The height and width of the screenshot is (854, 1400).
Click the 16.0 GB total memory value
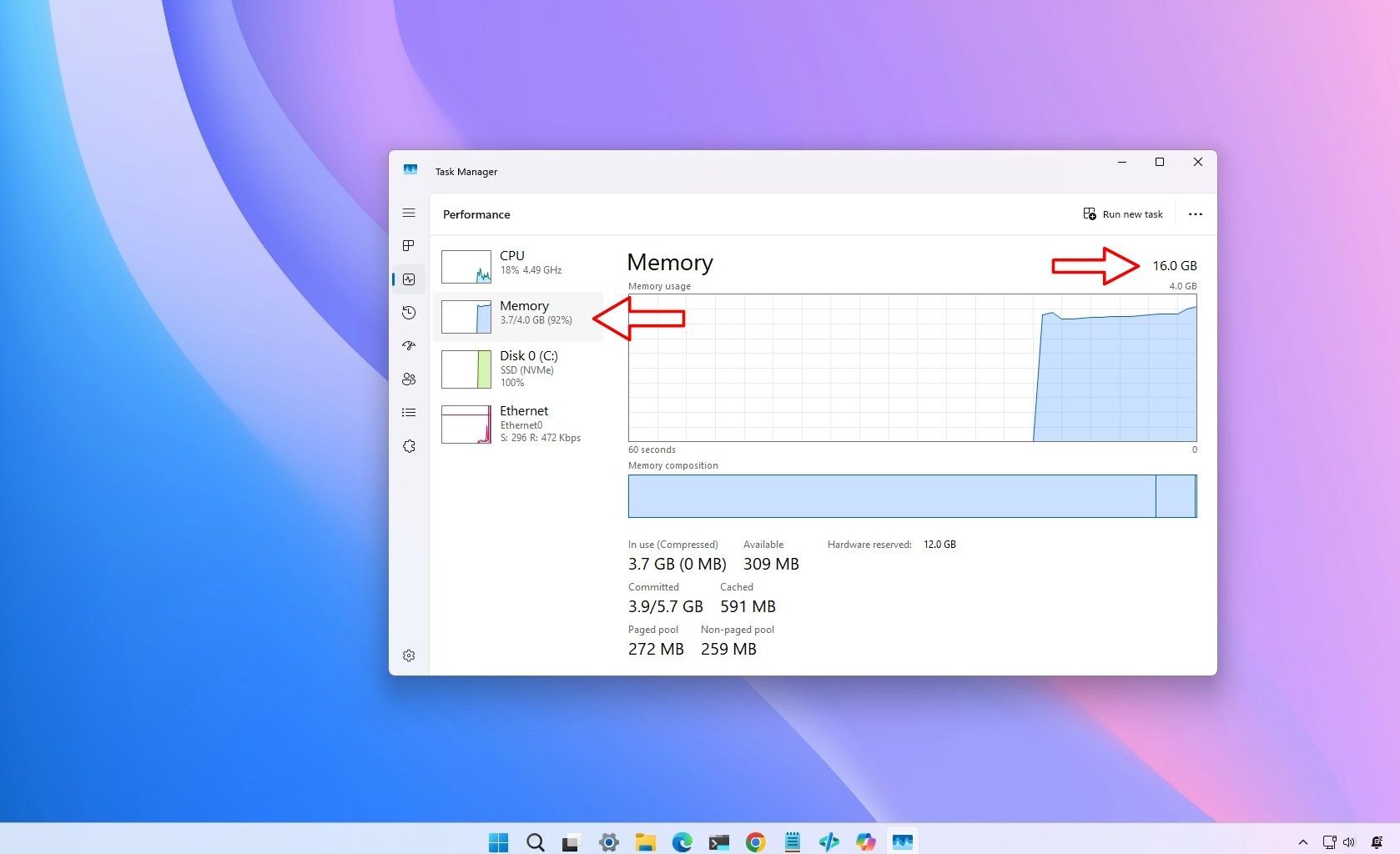(x=1175, y=266)
